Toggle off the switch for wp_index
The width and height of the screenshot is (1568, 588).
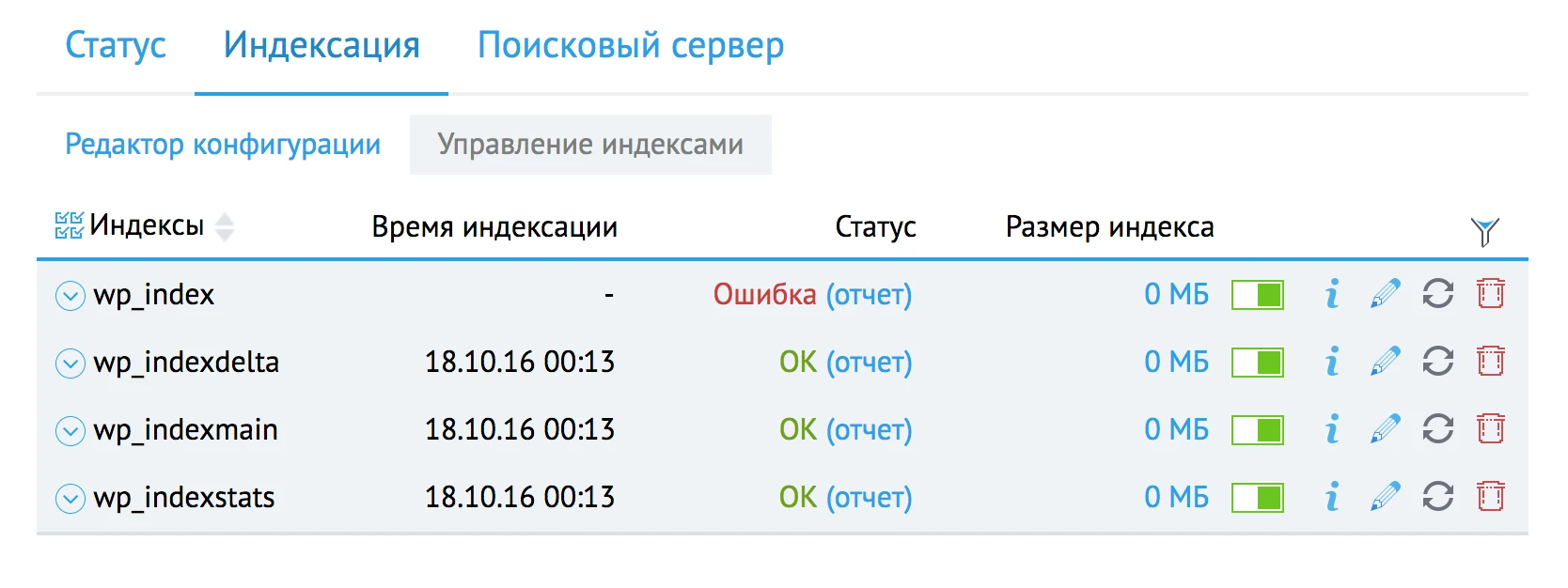tap(1258, 294)
